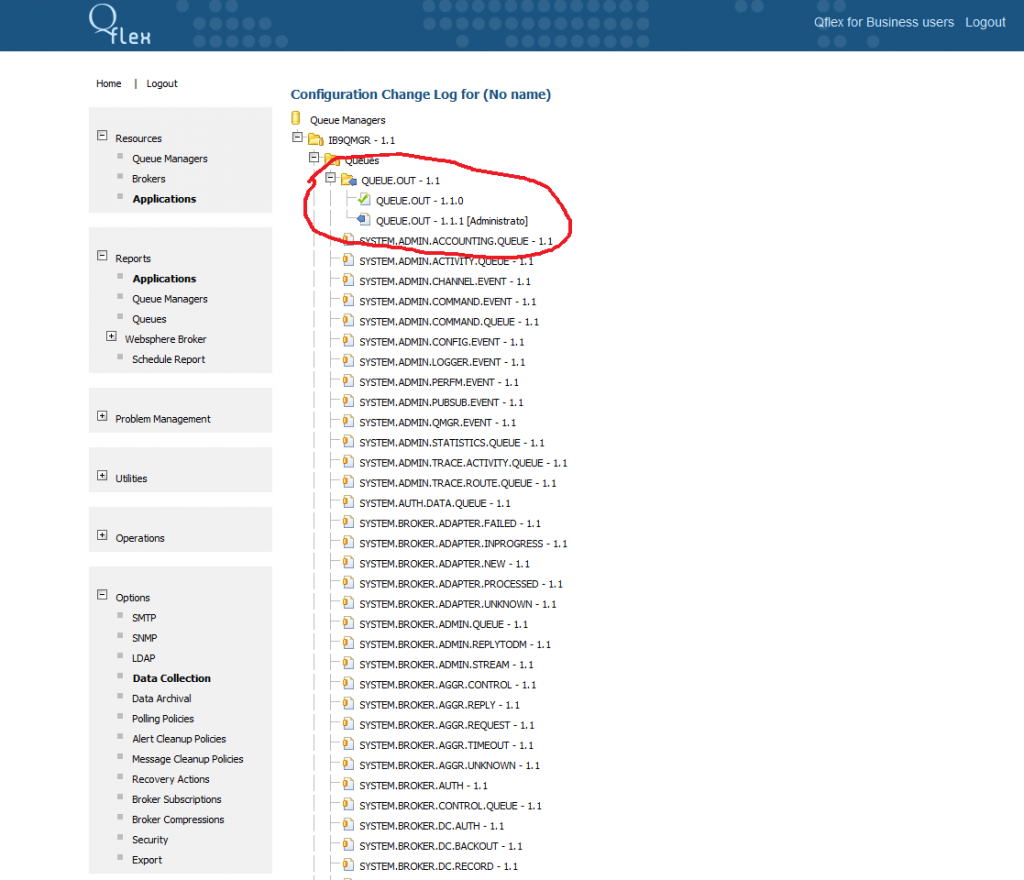Click Logout in the top header
This screenshot has width=1024, height=880.
[985, 22]
